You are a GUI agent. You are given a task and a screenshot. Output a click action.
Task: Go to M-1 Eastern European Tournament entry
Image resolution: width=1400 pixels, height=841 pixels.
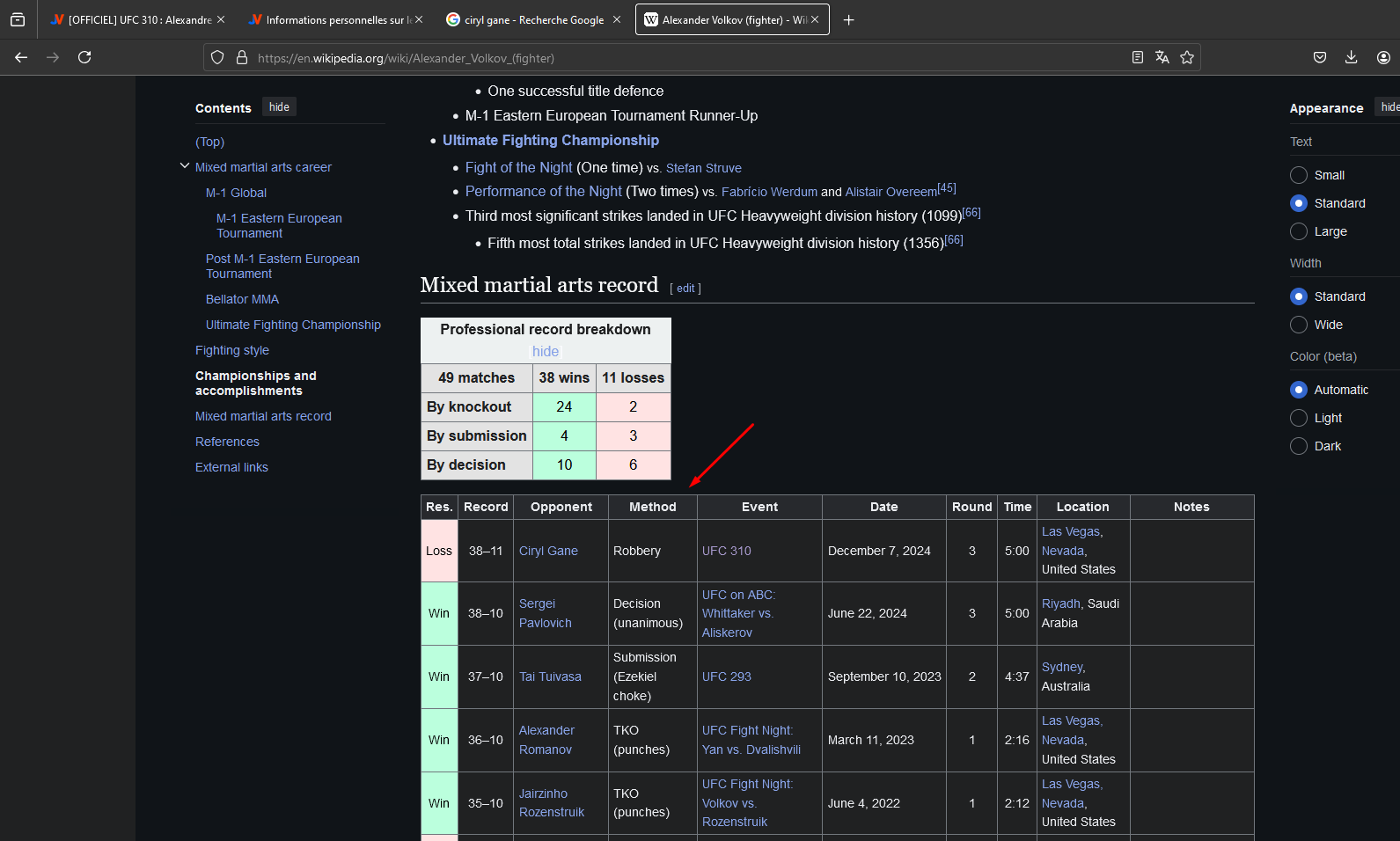tap(279, 225)
